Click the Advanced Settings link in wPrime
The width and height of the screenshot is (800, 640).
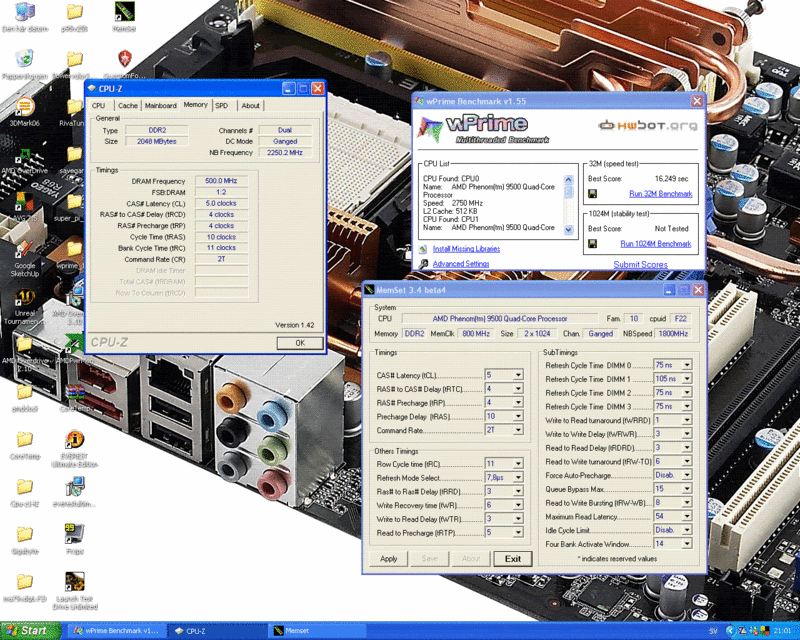(461, 264)
